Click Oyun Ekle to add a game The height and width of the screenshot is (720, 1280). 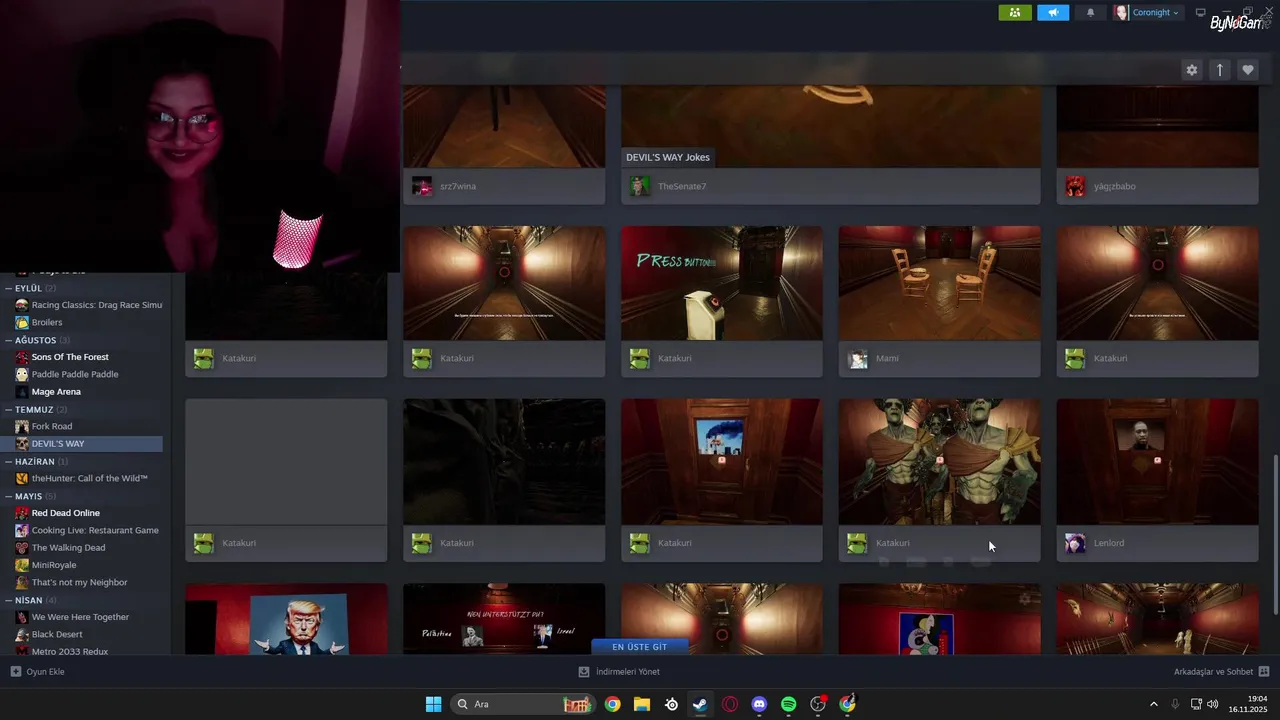coord(38,672)
